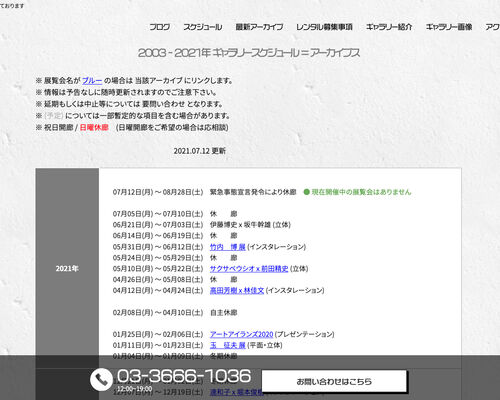The height and width of the screenshot is (400, 500).
Task: Click the 2021年 year sidebar cell
Action: coord(67,268)
